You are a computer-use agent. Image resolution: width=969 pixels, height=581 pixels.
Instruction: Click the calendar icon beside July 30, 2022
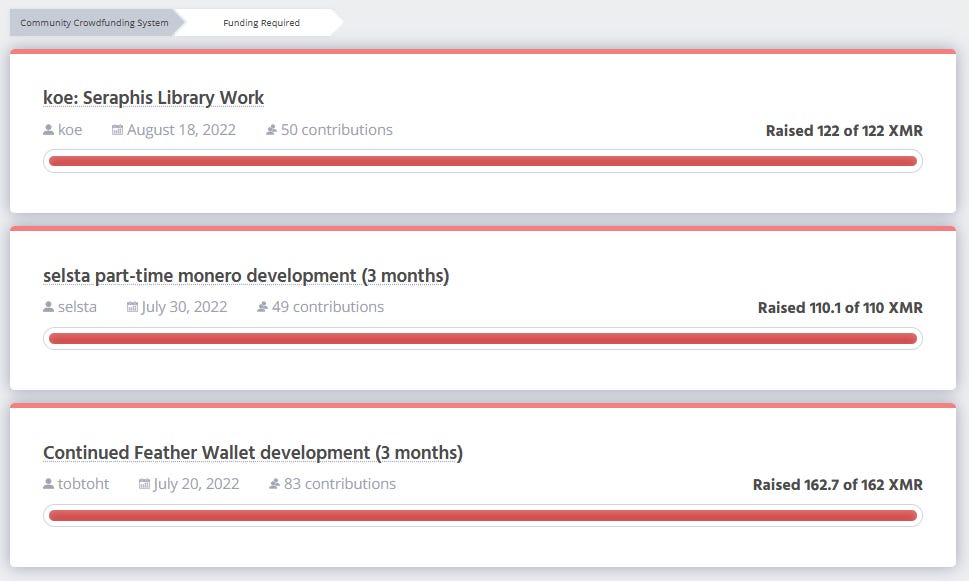click(132, 307)
